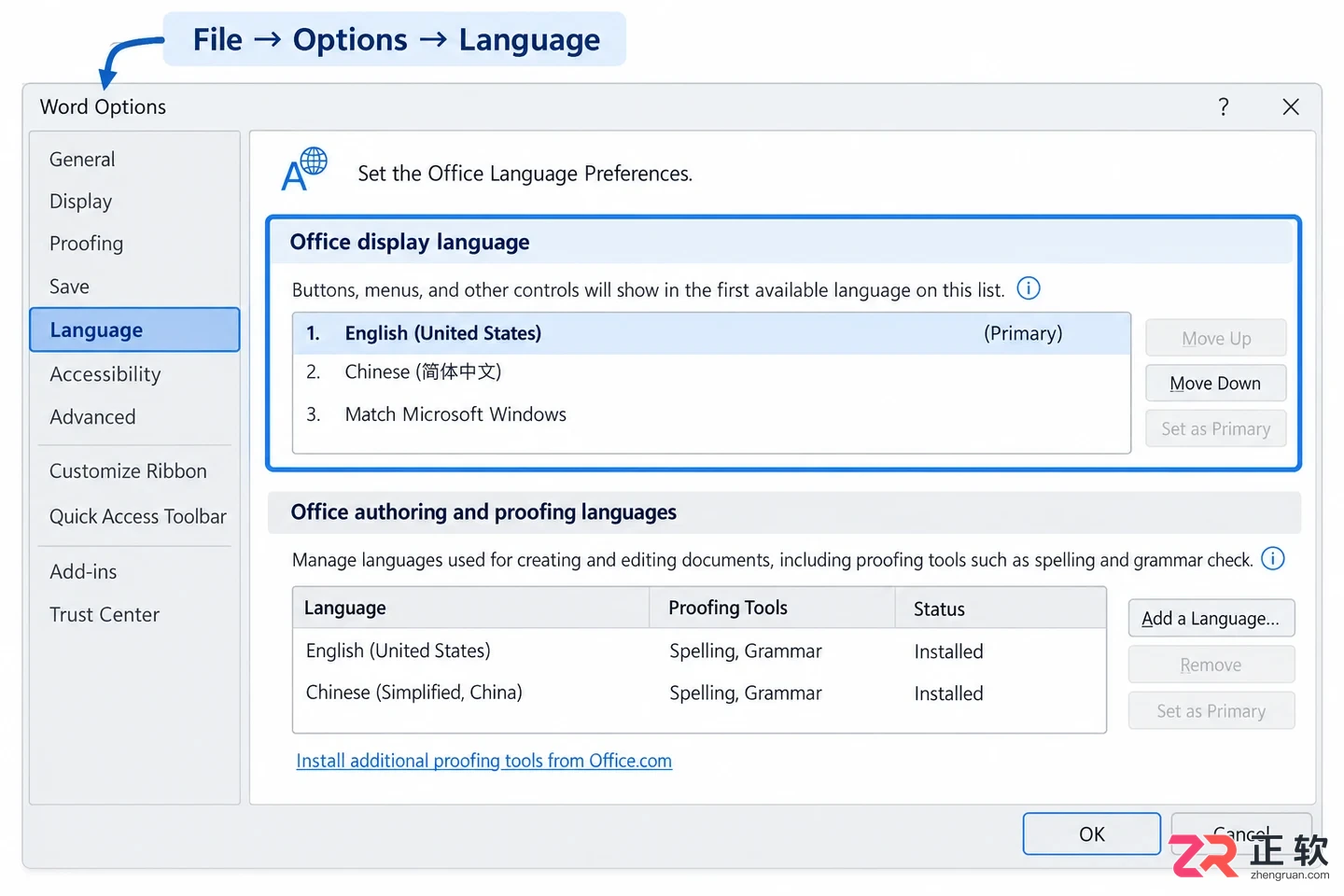Click the authoring languages info icon

tap(1272, 558)
